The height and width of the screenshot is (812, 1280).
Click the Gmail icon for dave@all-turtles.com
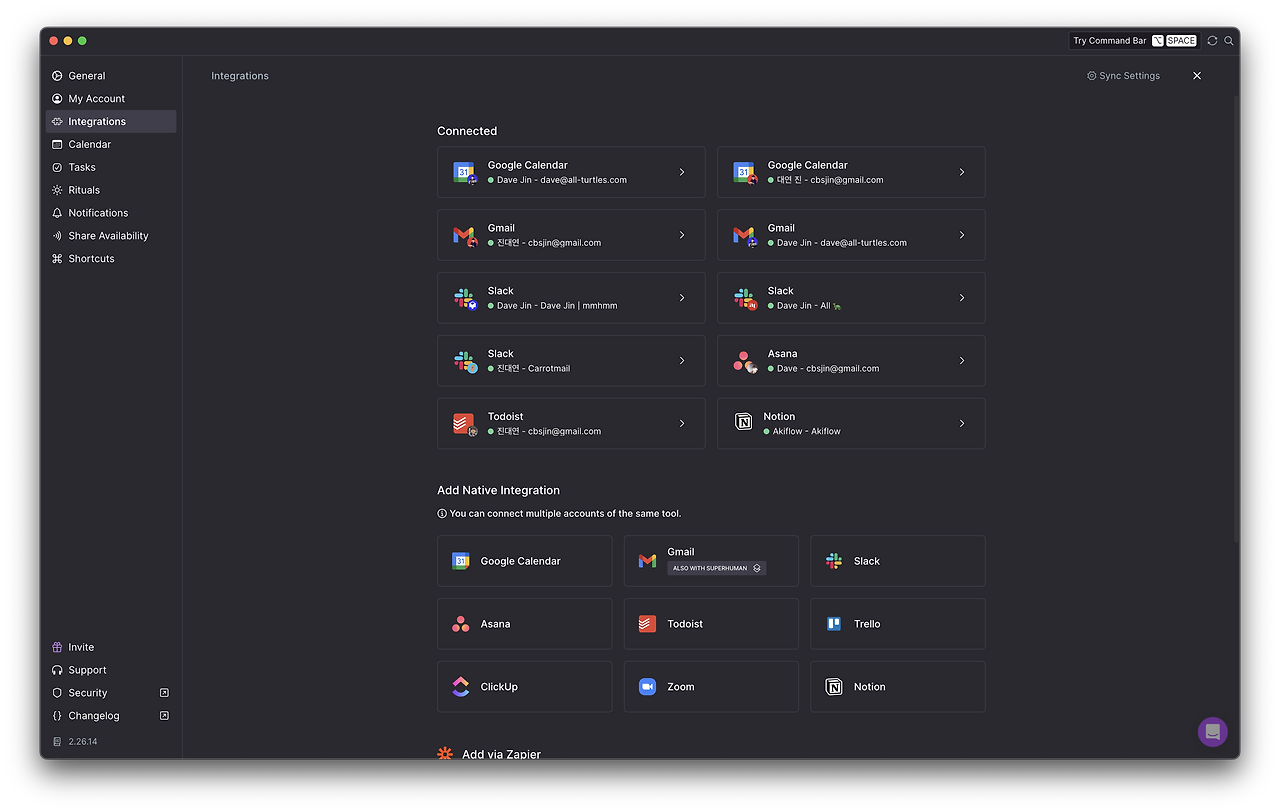pyautogui.click(x=744, y=235)
